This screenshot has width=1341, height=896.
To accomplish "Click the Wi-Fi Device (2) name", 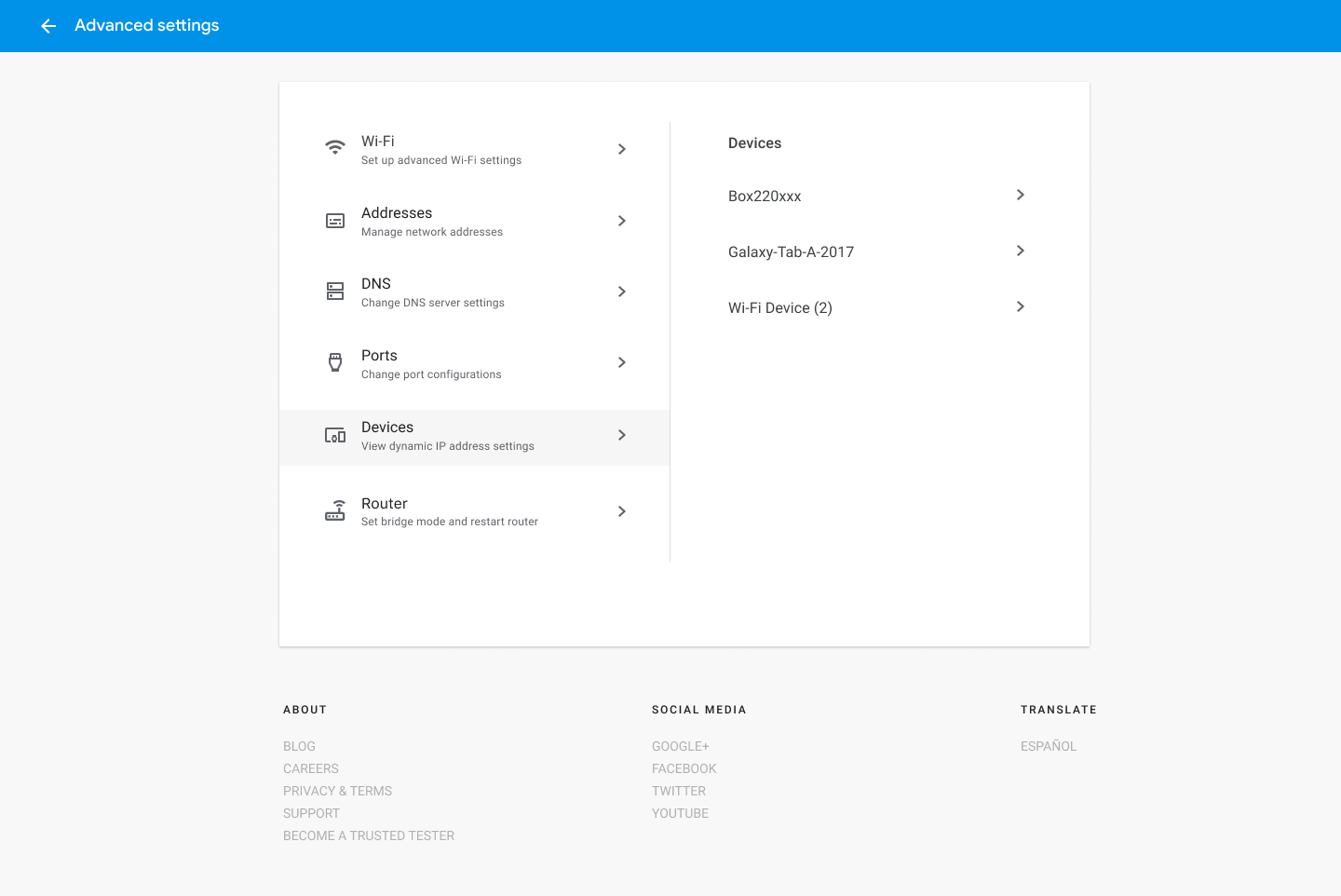I will coord(780,307).
